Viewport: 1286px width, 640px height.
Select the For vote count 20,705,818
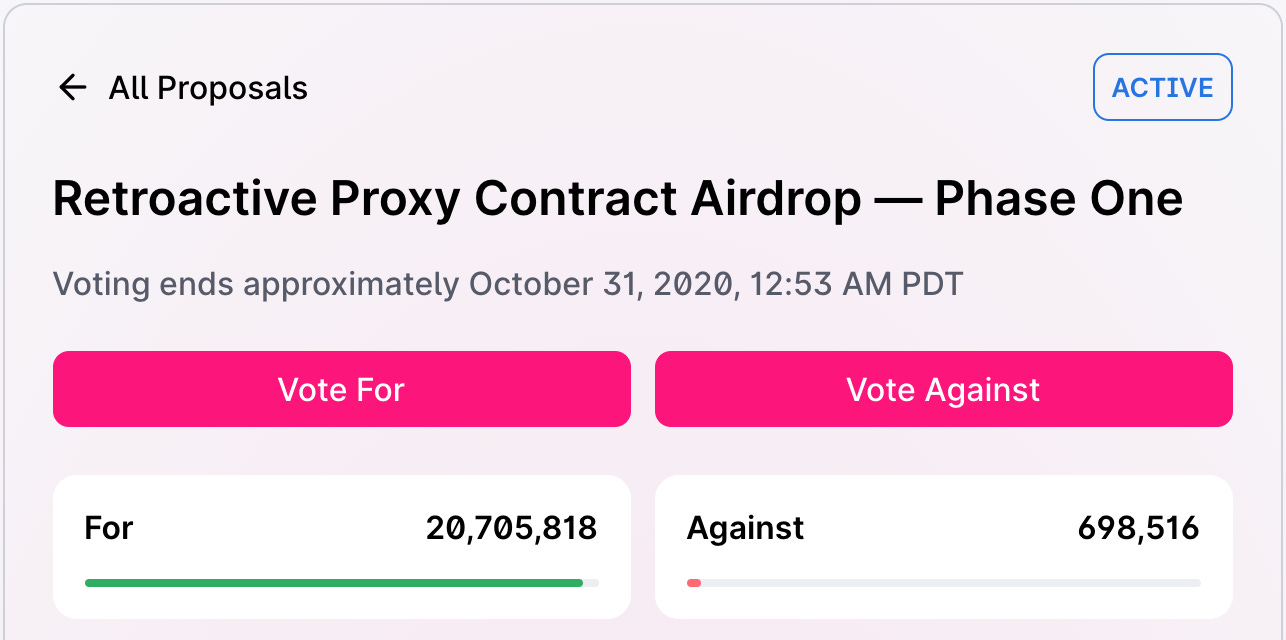[x=511, y=528]
